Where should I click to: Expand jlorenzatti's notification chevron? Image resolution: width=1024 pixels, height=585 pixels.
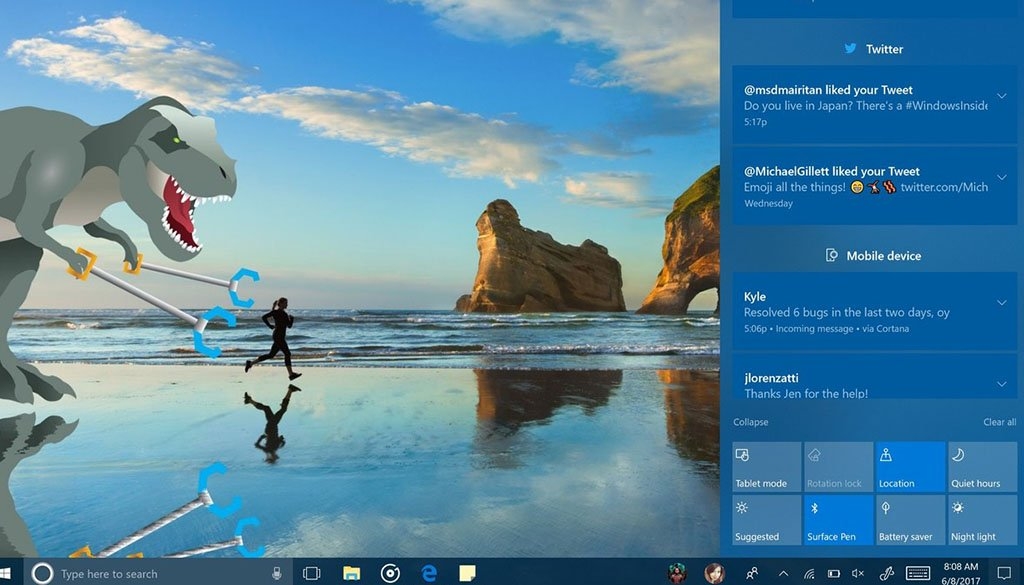pyautogui.click(x=1001, y=385)
